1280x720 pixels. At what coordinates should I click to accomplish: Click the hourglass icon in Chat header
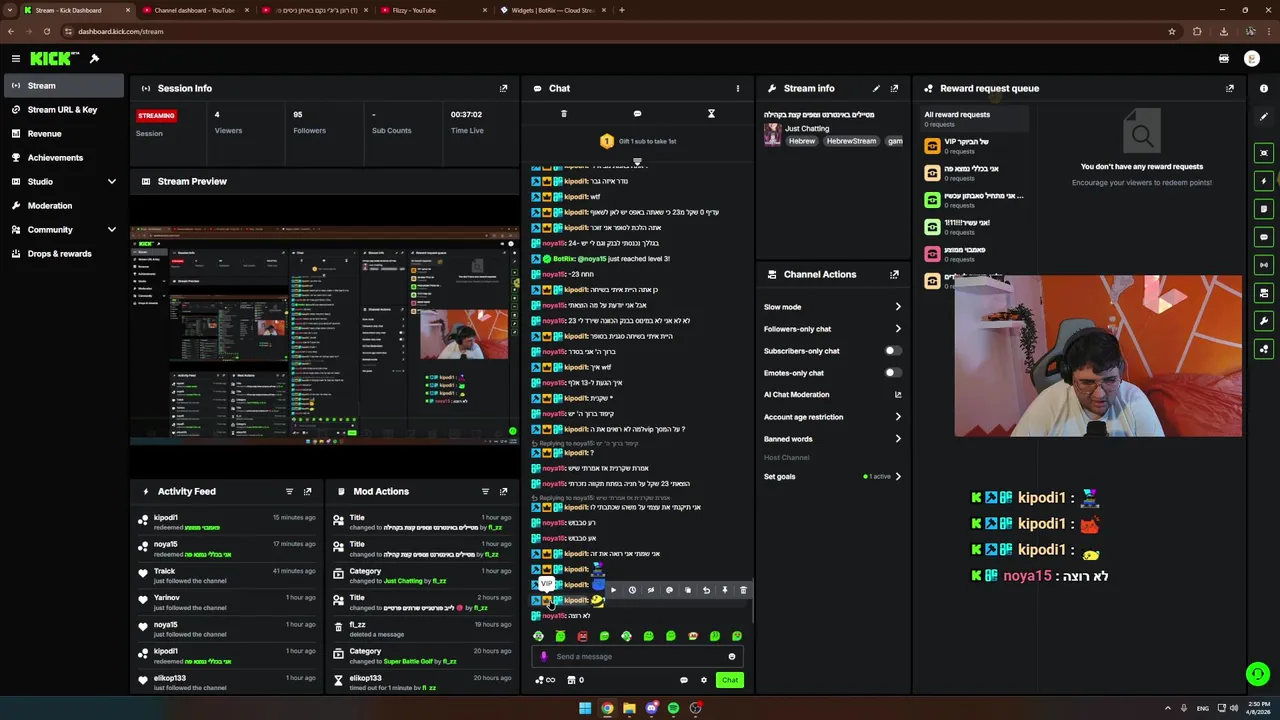tap(711, 114)
